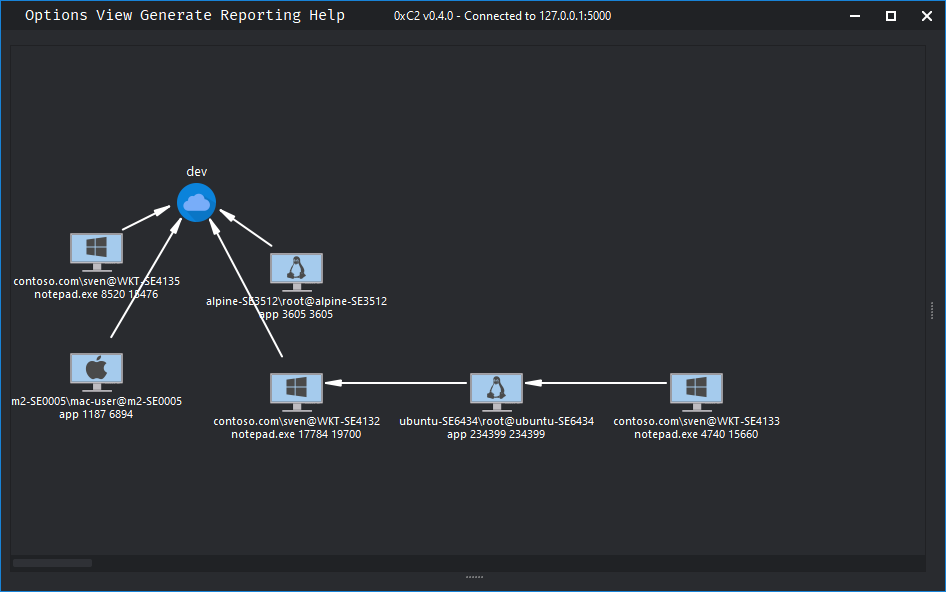The width and height of the screenshot is (946, 592).
Task: Close the 0xC2 window
Action: coord(927,16)
